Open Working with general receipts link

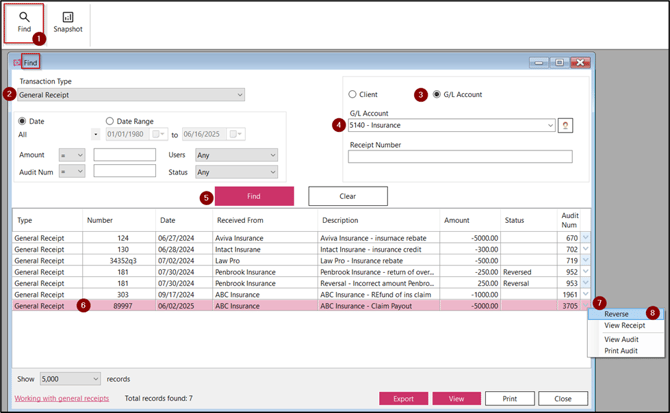(61, 398)
